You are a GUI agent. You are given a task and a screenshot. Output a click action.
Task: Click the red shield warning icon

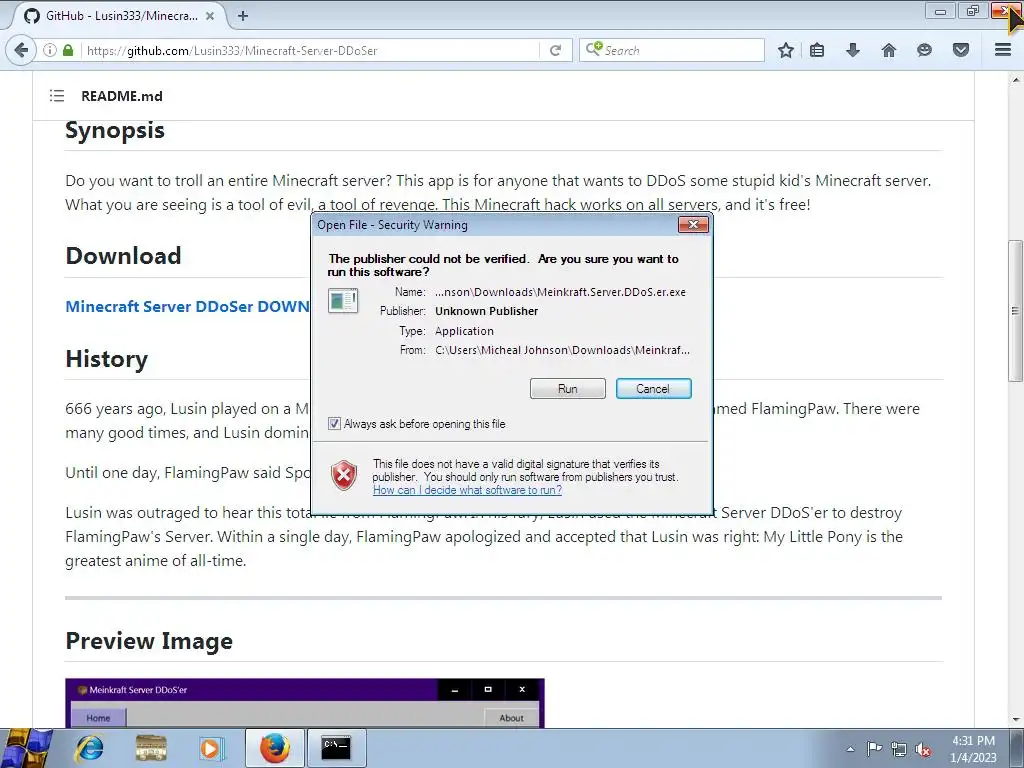[x=344, y=475]
